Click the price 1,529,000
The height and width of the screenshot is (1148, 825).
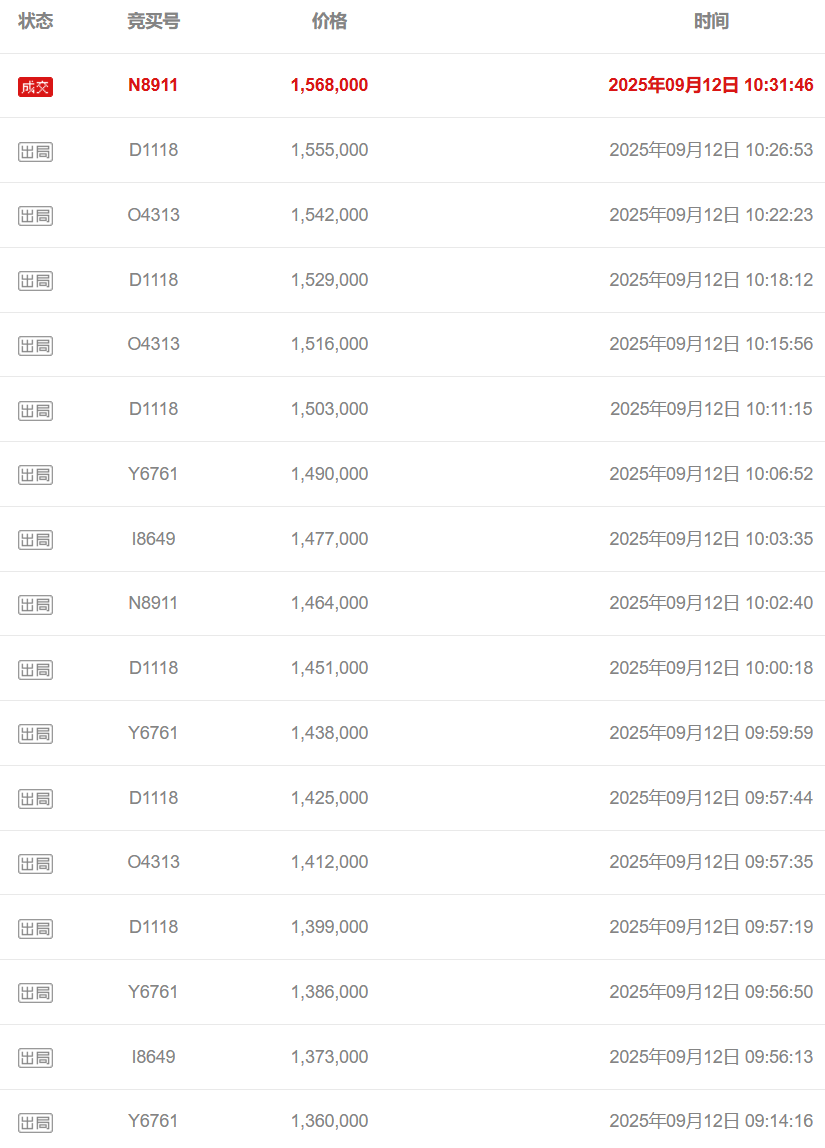pos(329,280)
